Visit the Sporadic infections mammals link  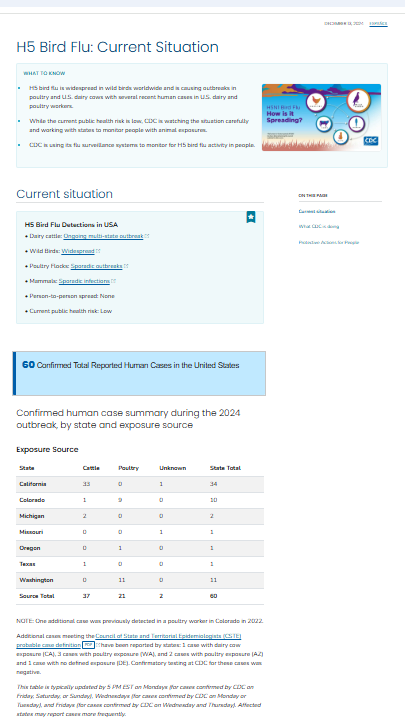click(x=84, y=281)
